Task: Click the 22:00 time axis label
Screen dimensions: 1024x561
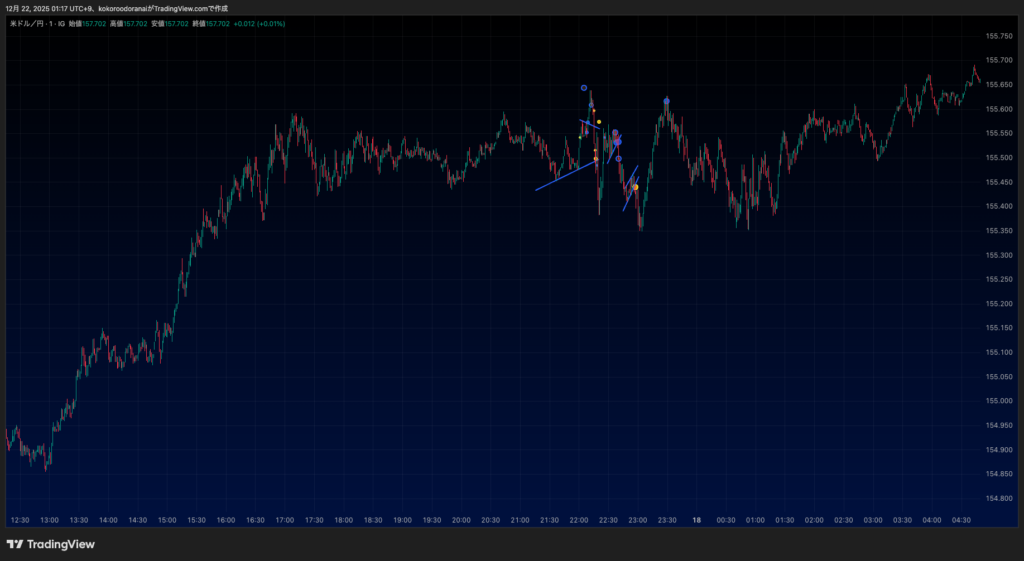Action: click(x=578, y=520)
